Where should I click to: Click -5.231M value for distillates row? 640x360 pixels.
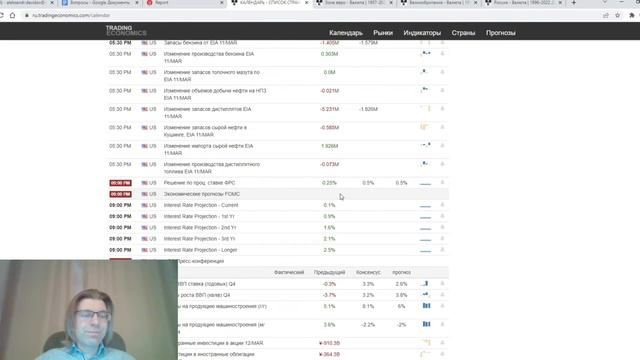(x=329, y=109)
